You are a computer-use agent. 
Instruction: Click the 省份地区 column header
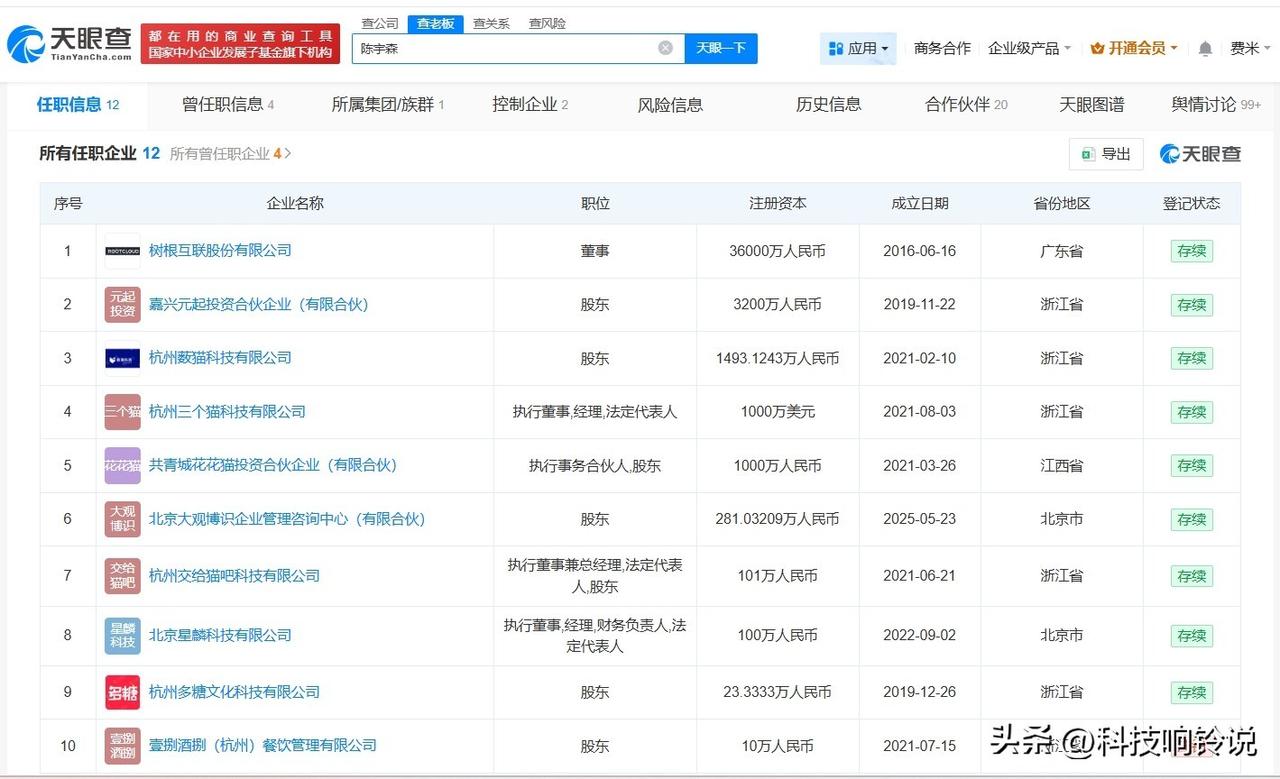(1062, 203)
